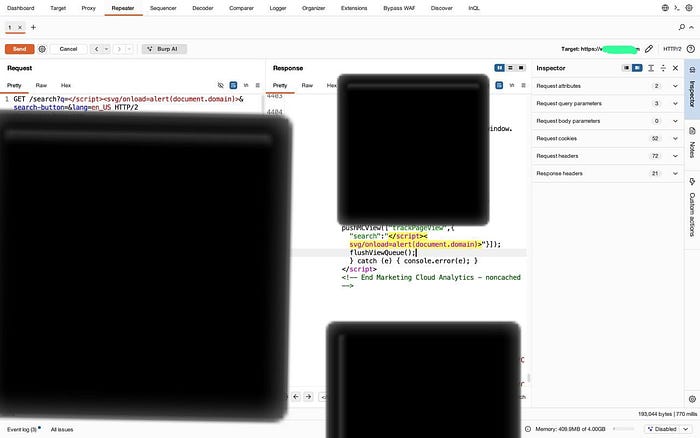Image resolution: width=700 pixels, height=438 pixels.
Task: Open the Event log
Action: [23, 429]
